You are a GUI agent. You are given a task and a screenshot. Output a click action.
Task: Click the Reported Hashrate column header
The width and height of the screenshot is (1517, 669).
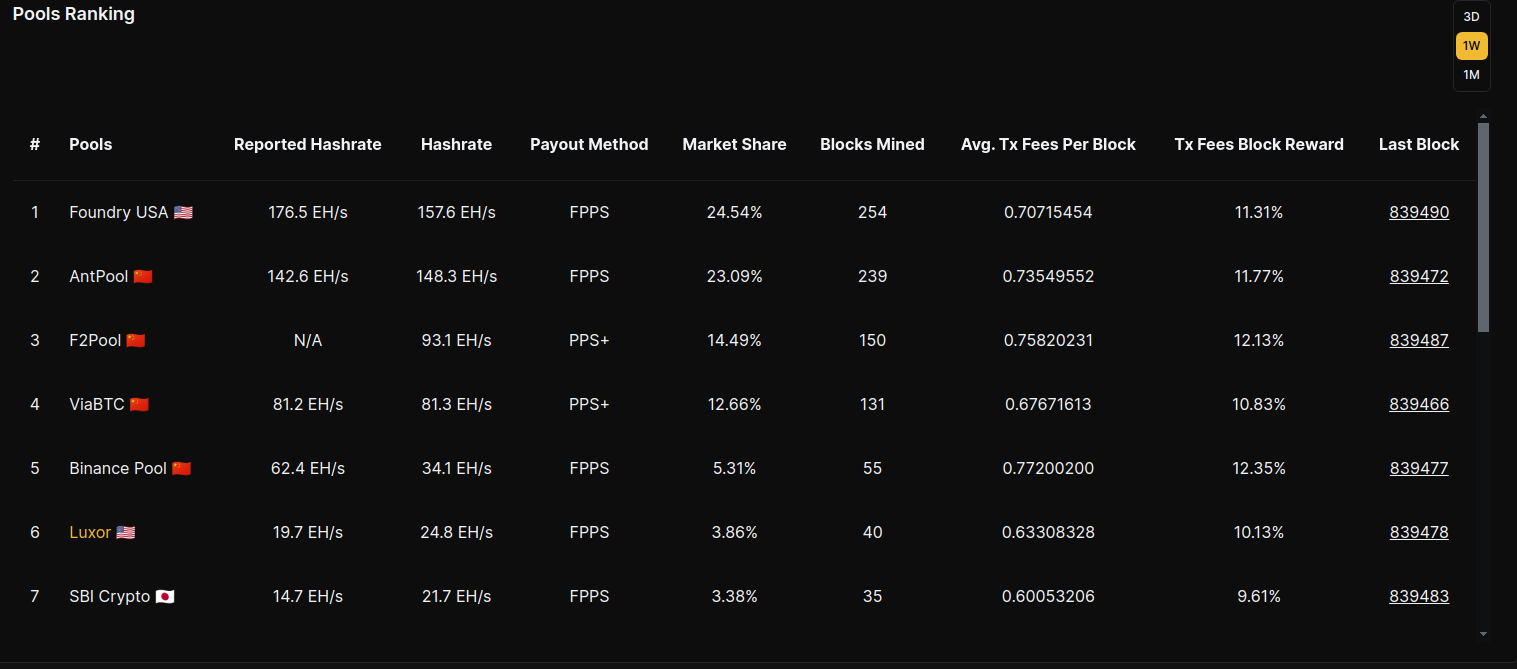click(x=308, y=144)
